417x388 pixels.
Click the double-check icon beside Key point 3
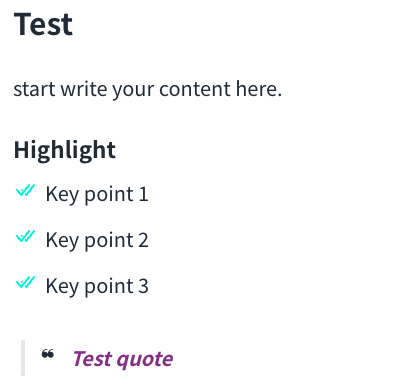pyautogui.click(x=25, y=283)
